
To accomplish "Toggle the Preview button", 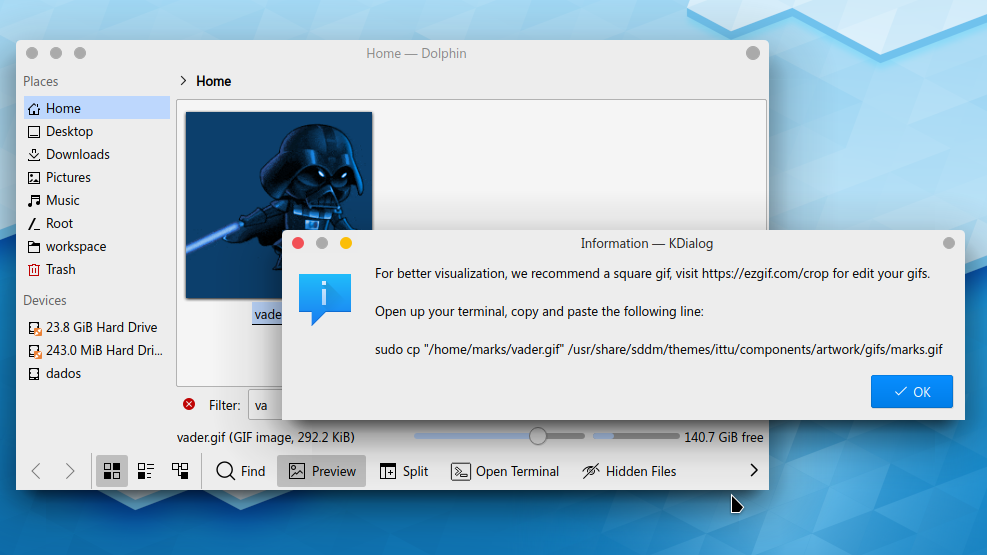I will pos(322,471).
